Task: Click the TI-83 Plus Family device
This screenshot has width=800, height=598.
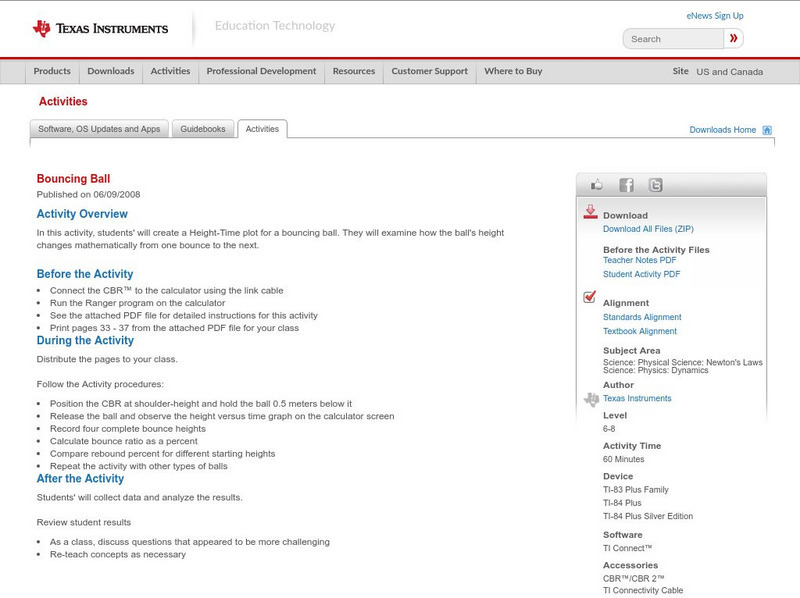Action: (636, 490)
